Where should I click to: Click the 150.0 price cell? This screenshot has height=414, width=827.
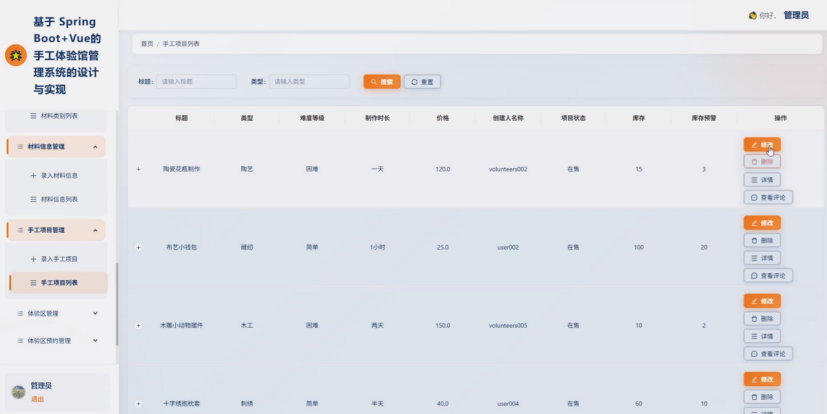click(443, 325)
